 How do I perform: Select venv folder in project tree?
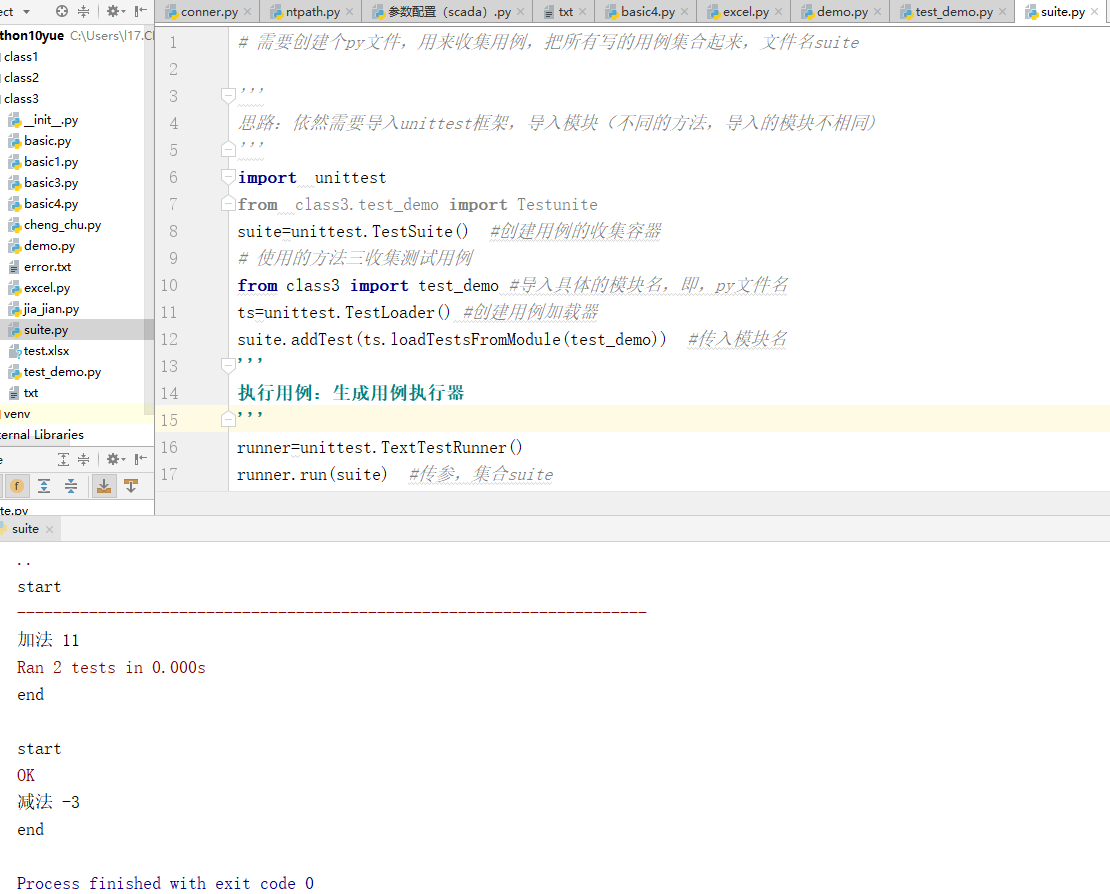(x=16, y=414)
